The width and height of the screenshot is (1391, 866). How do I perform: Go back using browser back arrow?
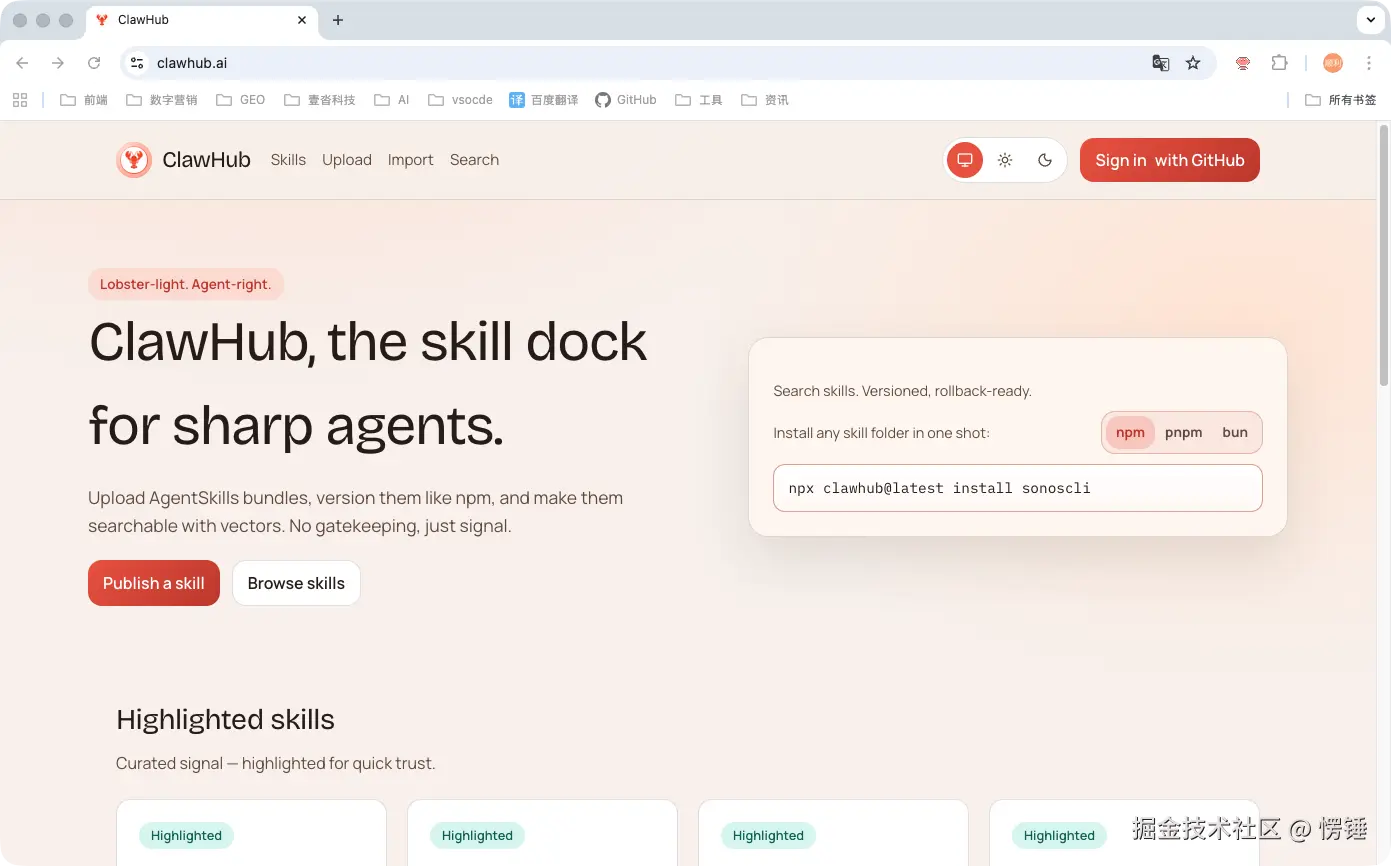point(22,63)
